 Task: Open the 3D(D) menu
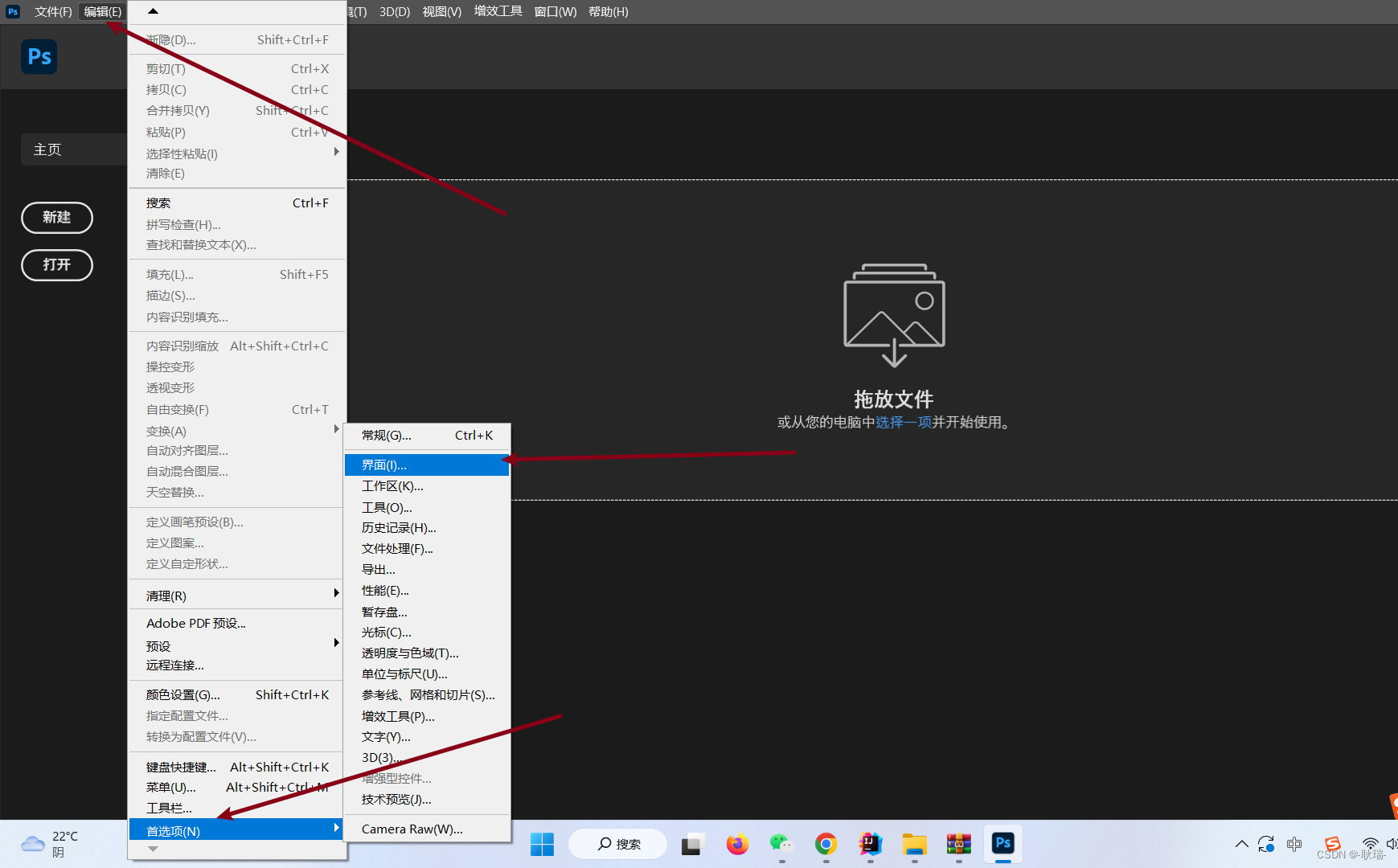[x=395, y=11]
